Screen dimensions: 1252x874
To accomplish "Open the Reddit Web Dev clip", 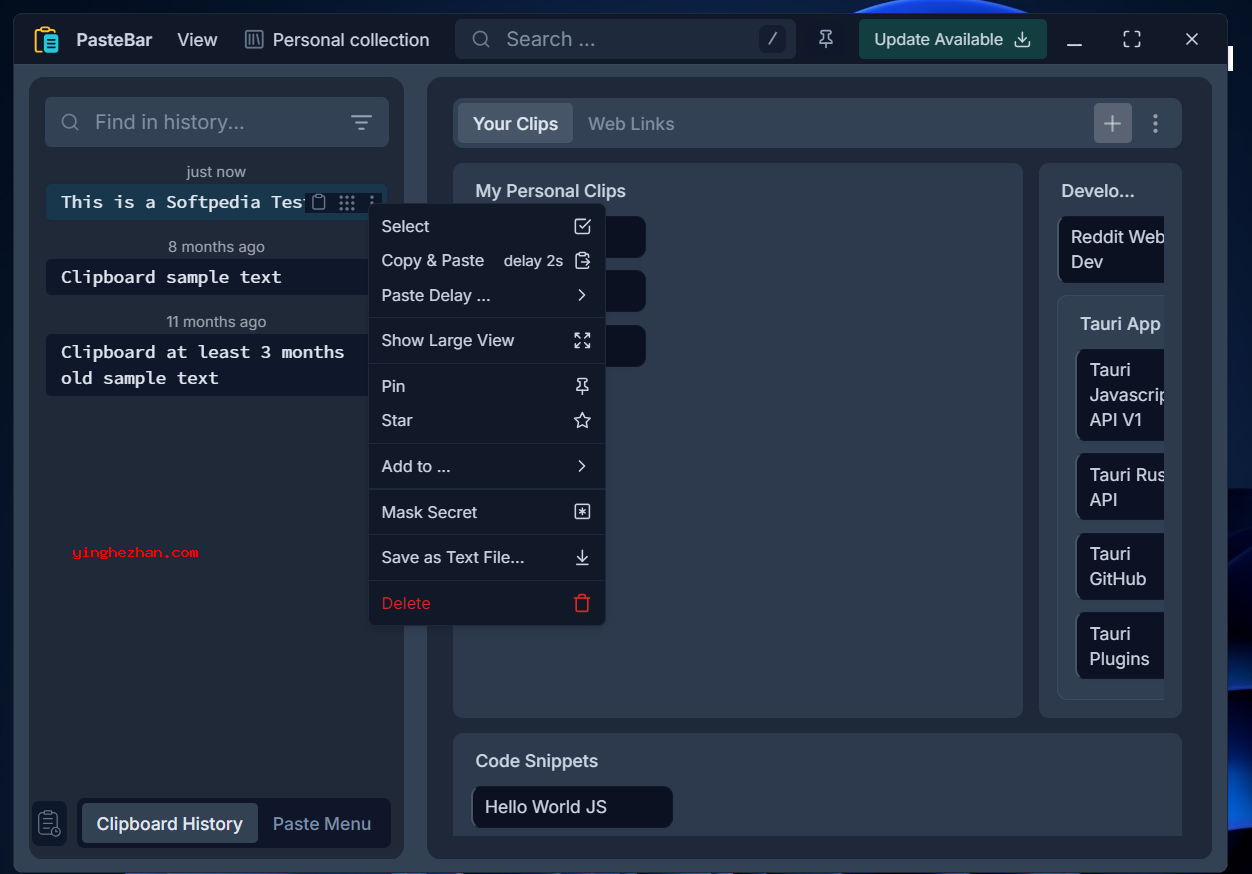I will tap(1112, 250).
